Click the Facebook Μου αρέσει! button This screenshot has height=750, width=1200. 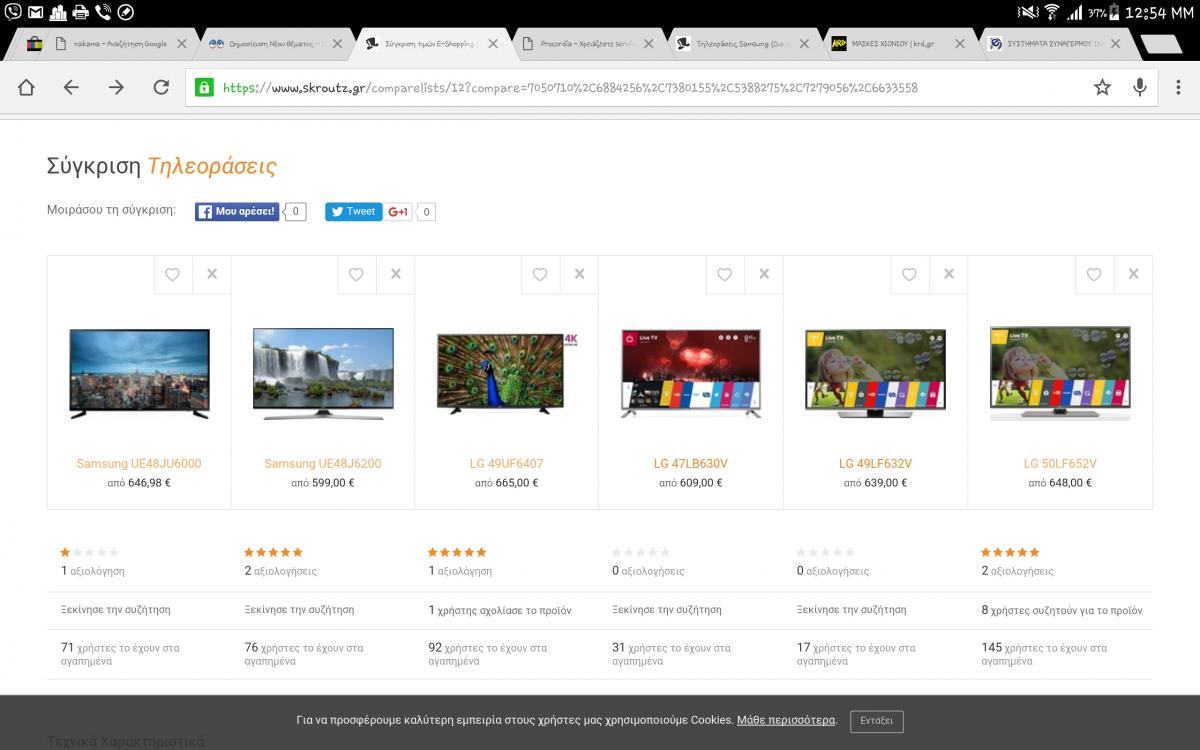(237, 212)
